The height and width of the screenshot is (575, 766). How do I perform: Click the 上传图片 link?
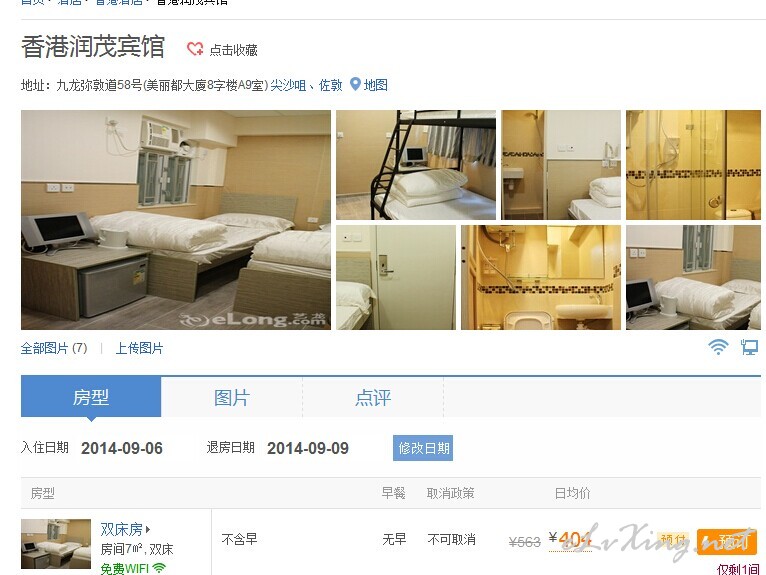[x=139, y=348]
